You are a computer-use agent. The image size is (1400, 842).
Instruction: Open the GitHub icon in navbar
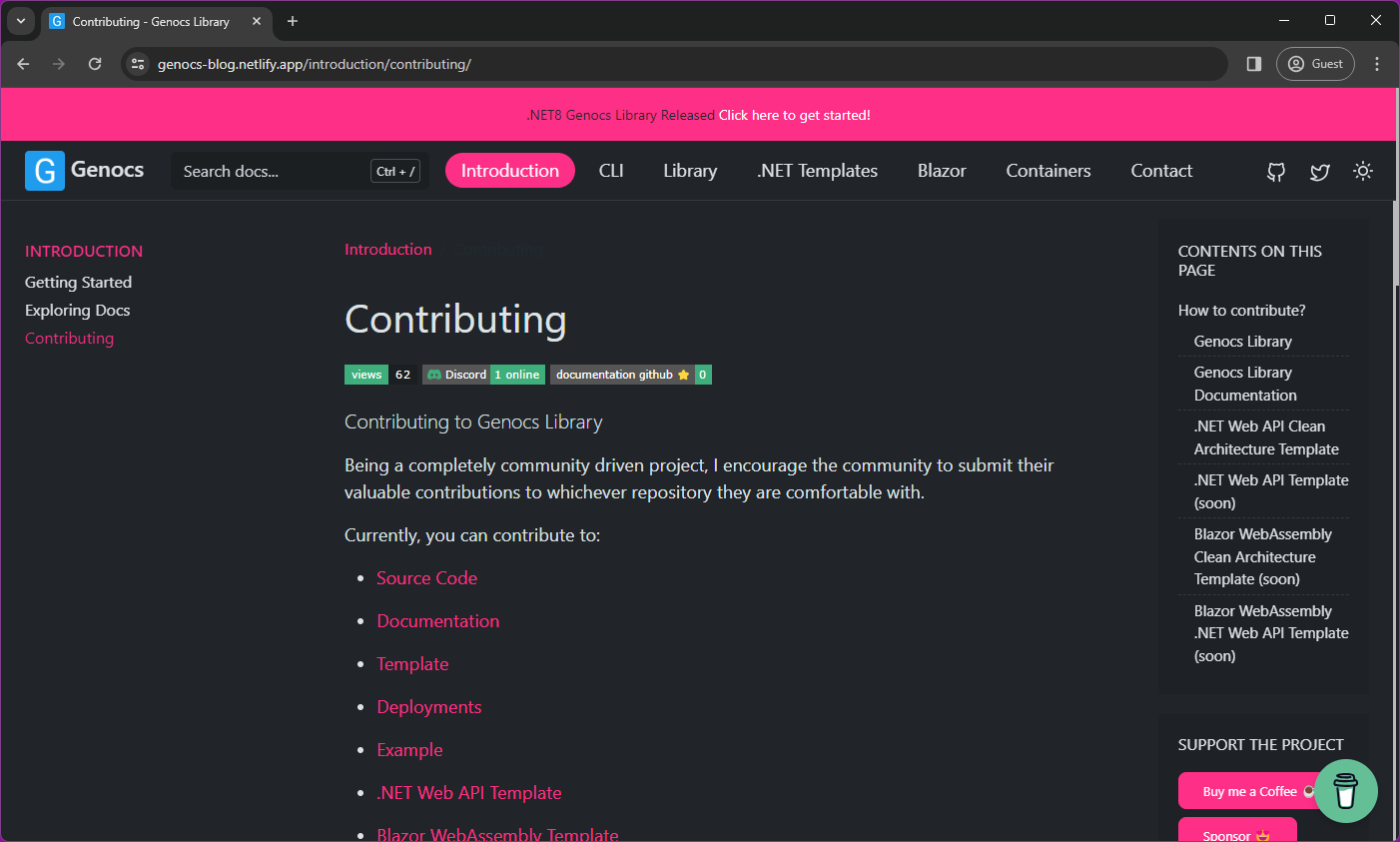coord(1276,172)
